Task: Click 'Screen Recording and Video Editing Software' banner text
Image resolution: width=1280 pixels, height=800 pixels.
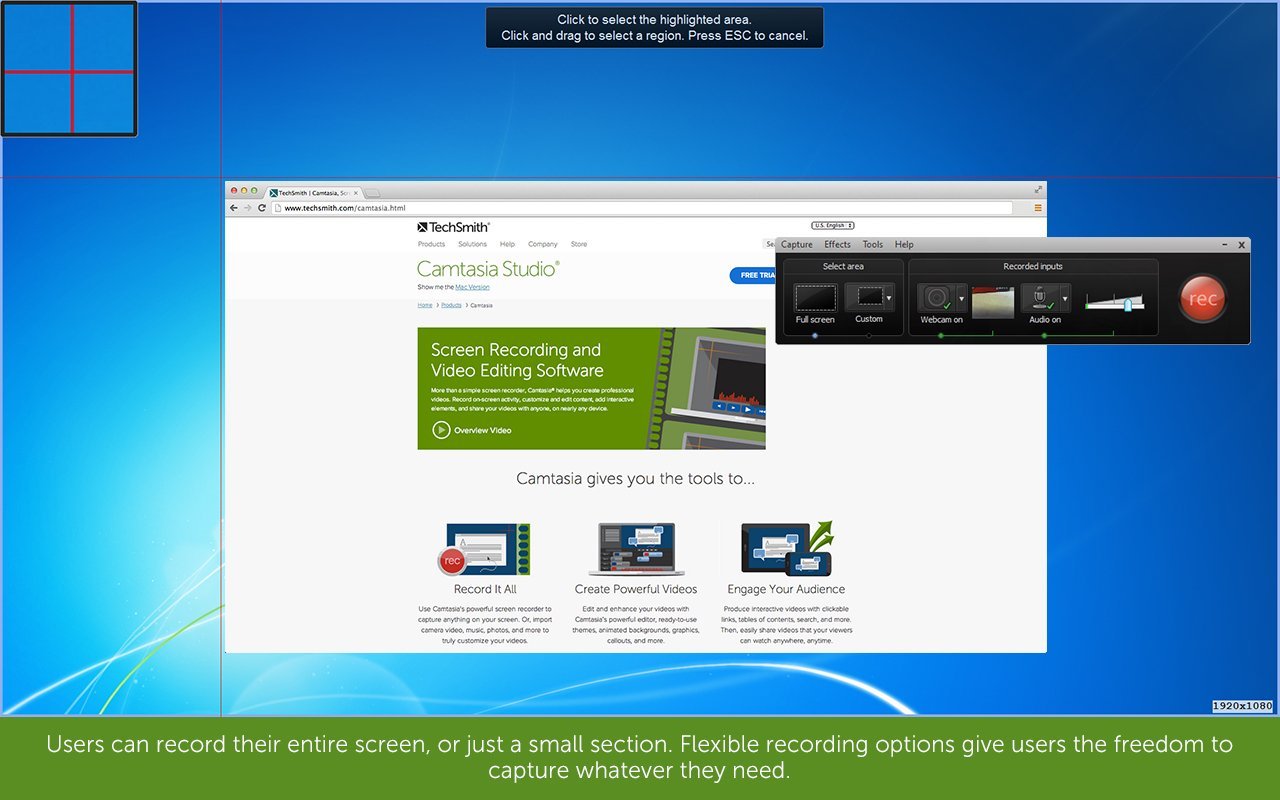Action: point(516,360)
